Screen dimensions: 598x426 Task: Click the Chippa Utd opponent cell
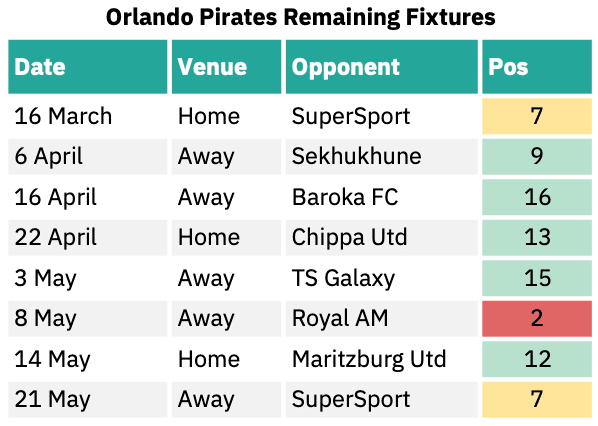pos(382,238)
